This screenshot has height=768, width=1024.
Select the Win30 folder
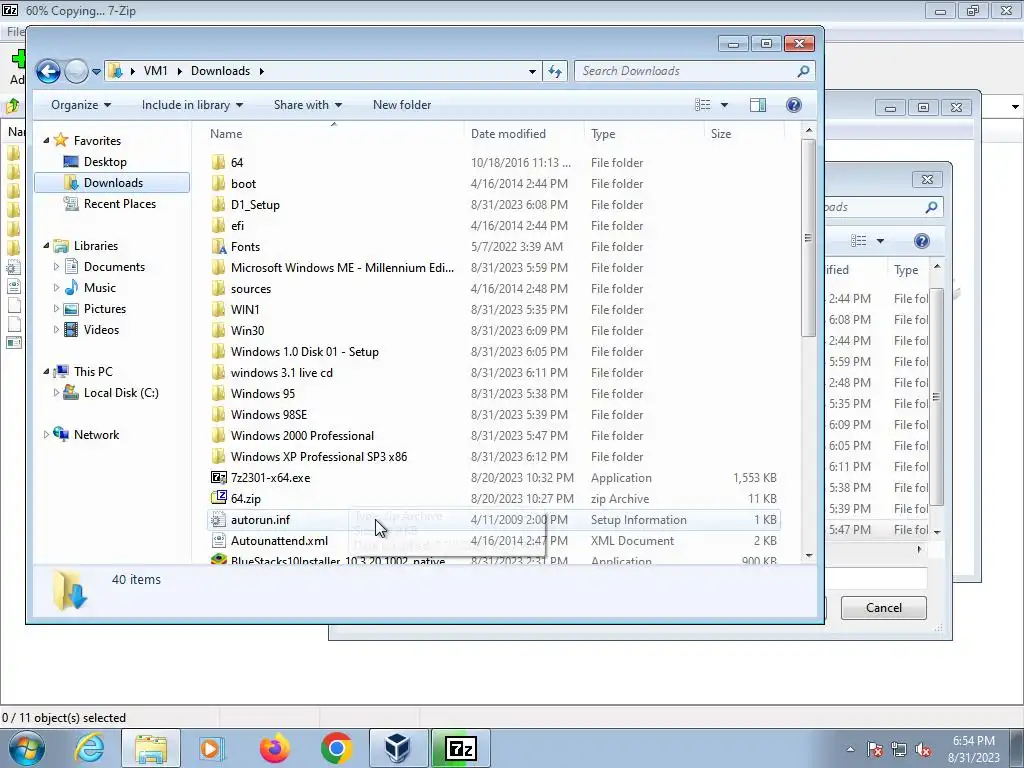pos(247,330)
